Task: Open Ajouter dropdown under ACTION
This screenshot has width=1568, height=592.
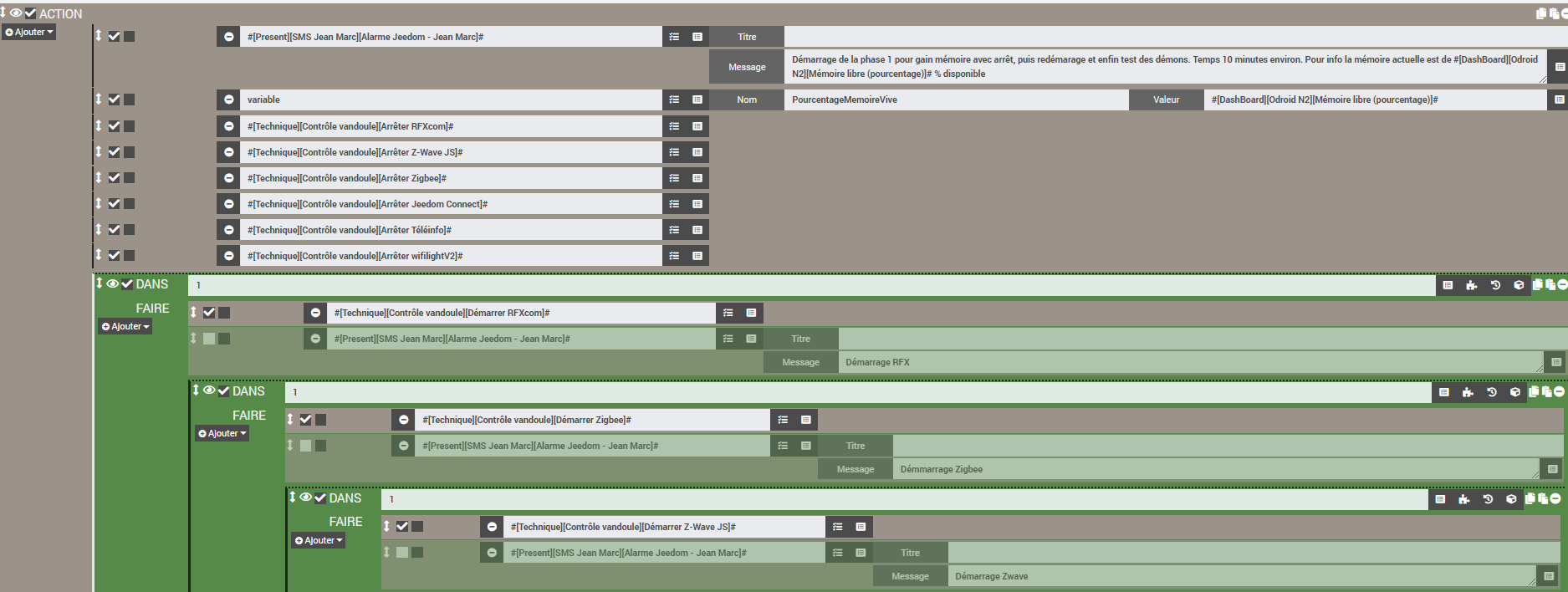Action: coord(29,33)
